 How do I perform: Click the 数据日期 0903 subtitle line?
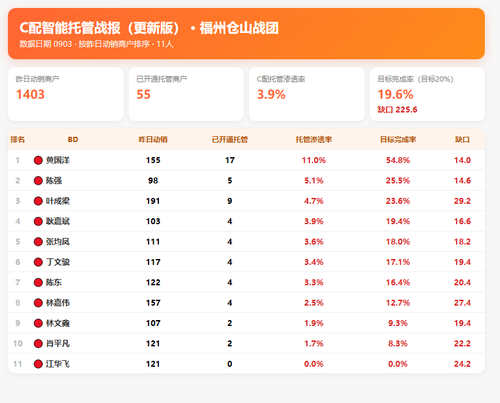tap(96, 44)
